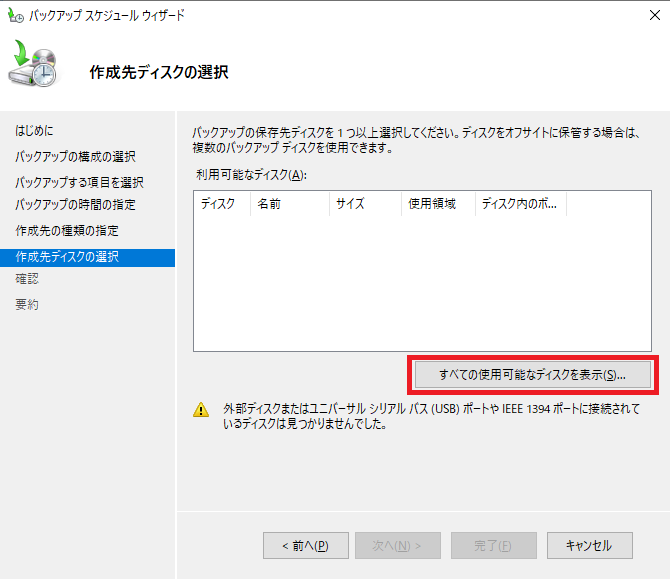The image size is (670, 579).
Task: Click the 確認 step in the sidebar
Action: pos(27,279)
